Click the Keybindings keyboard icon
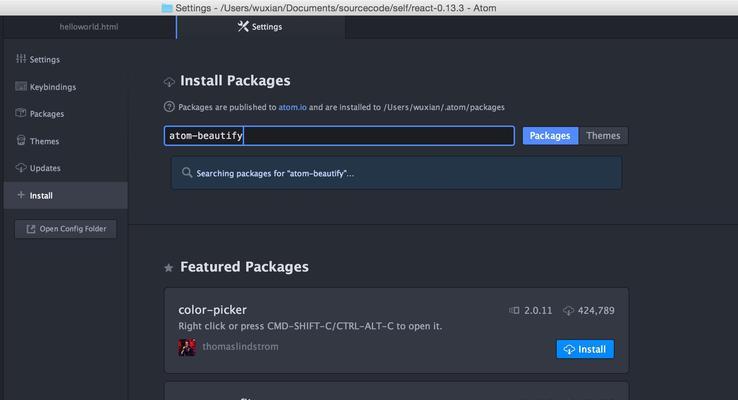The height and width of the screenshot is (400, 738). [x=21, y=86]
